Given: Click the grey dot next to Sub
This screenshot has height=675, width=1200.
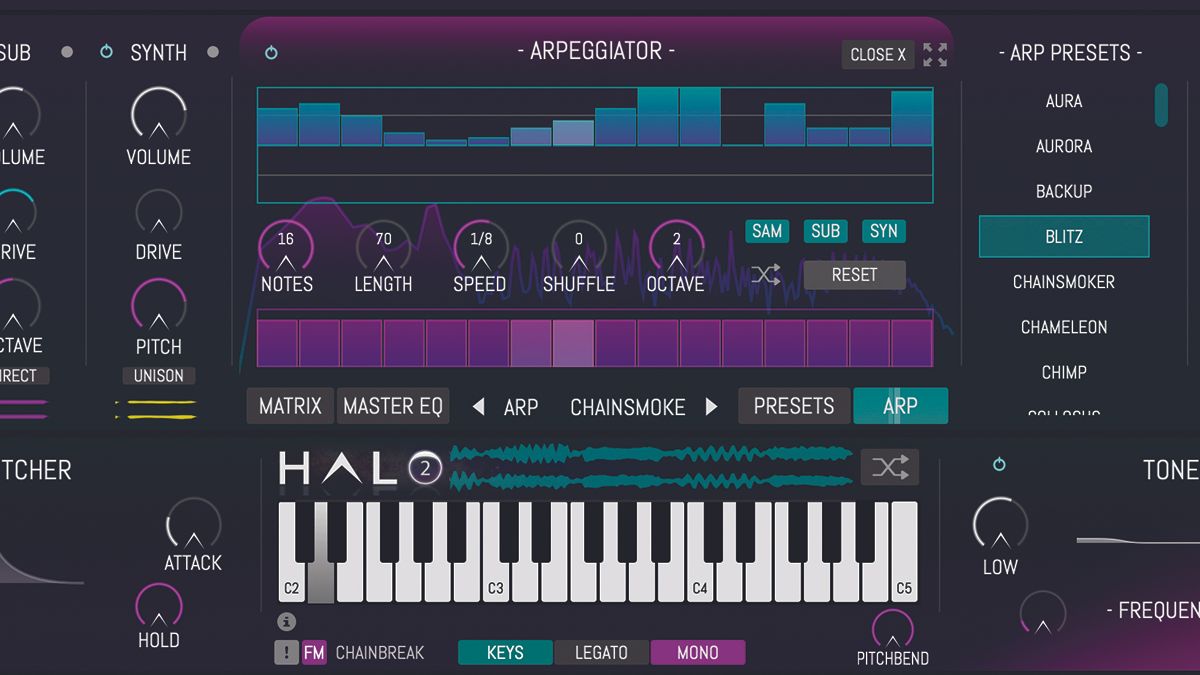Looking at the screenshot, I should 67,52.
